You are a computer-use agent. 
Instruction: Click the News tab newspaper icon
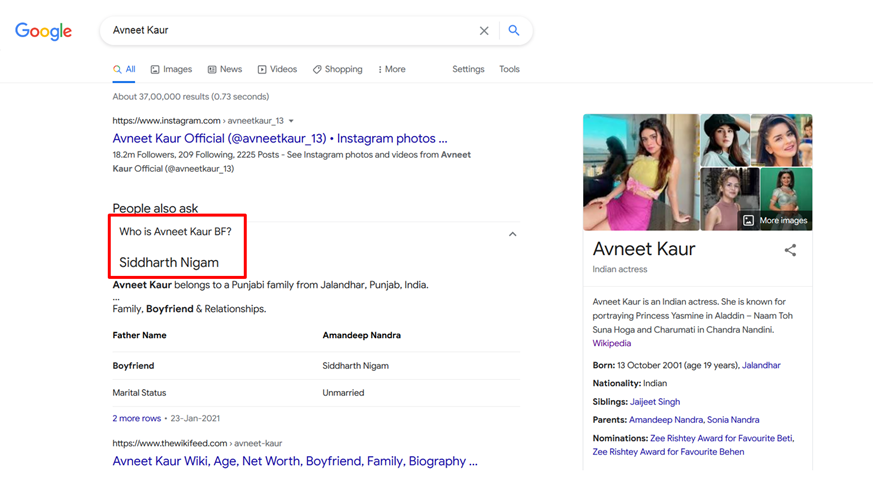(x=212, y=70)
